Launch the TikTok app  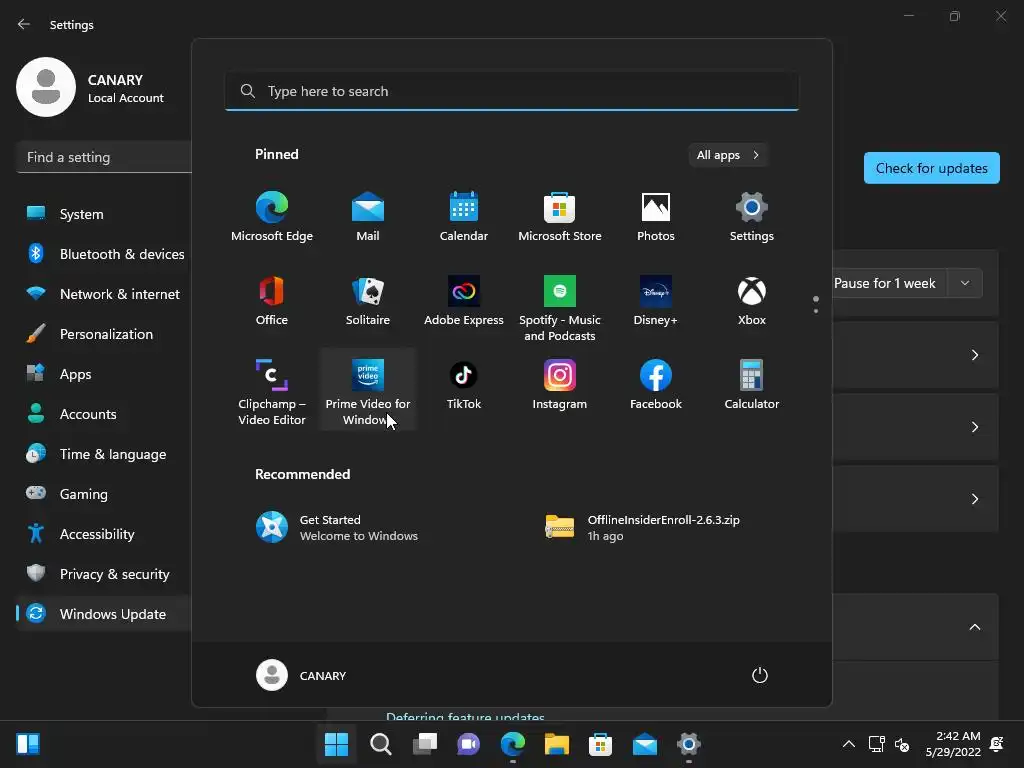(x=464, y=385)
